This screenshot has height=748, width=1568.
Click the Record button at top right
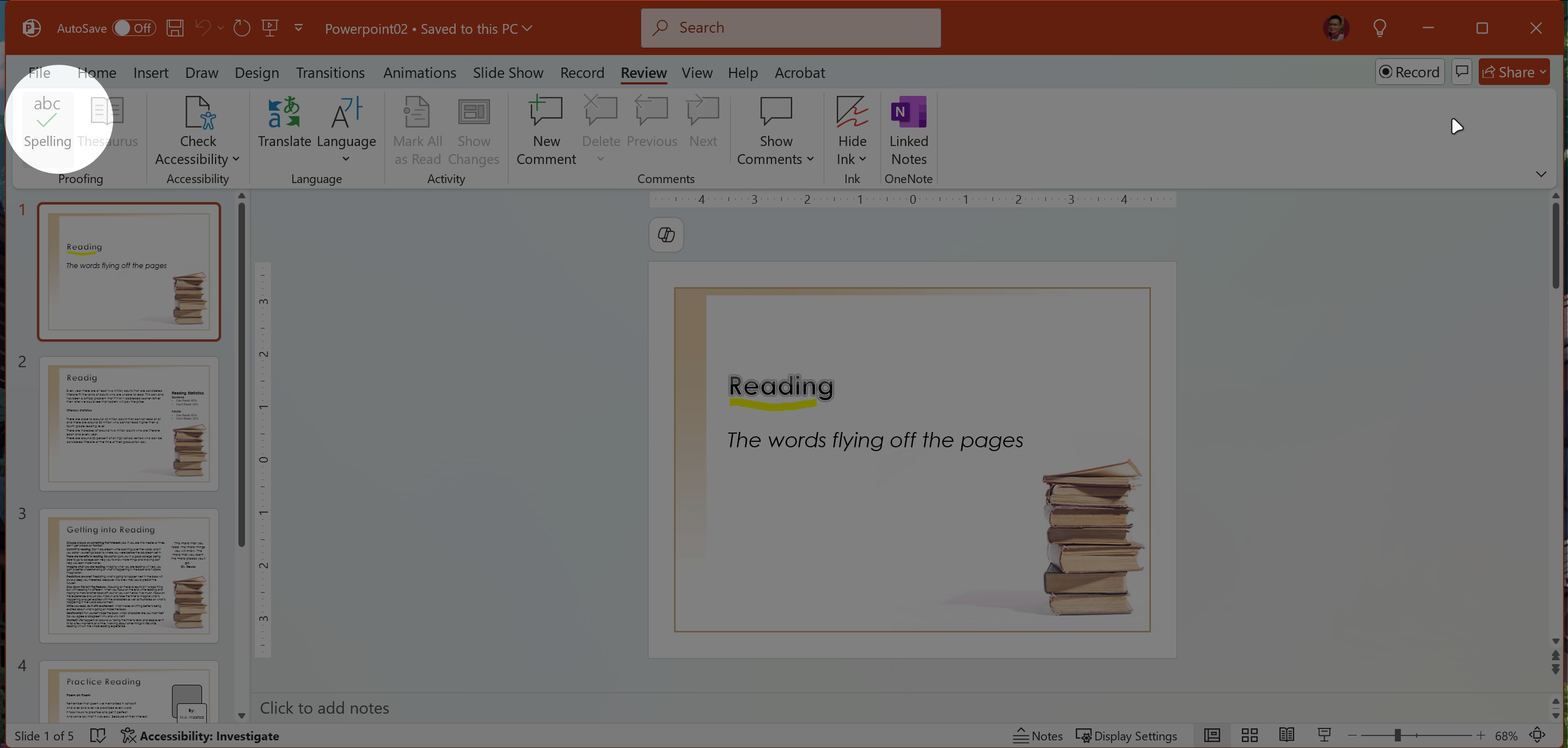(x=1409, y=72)
